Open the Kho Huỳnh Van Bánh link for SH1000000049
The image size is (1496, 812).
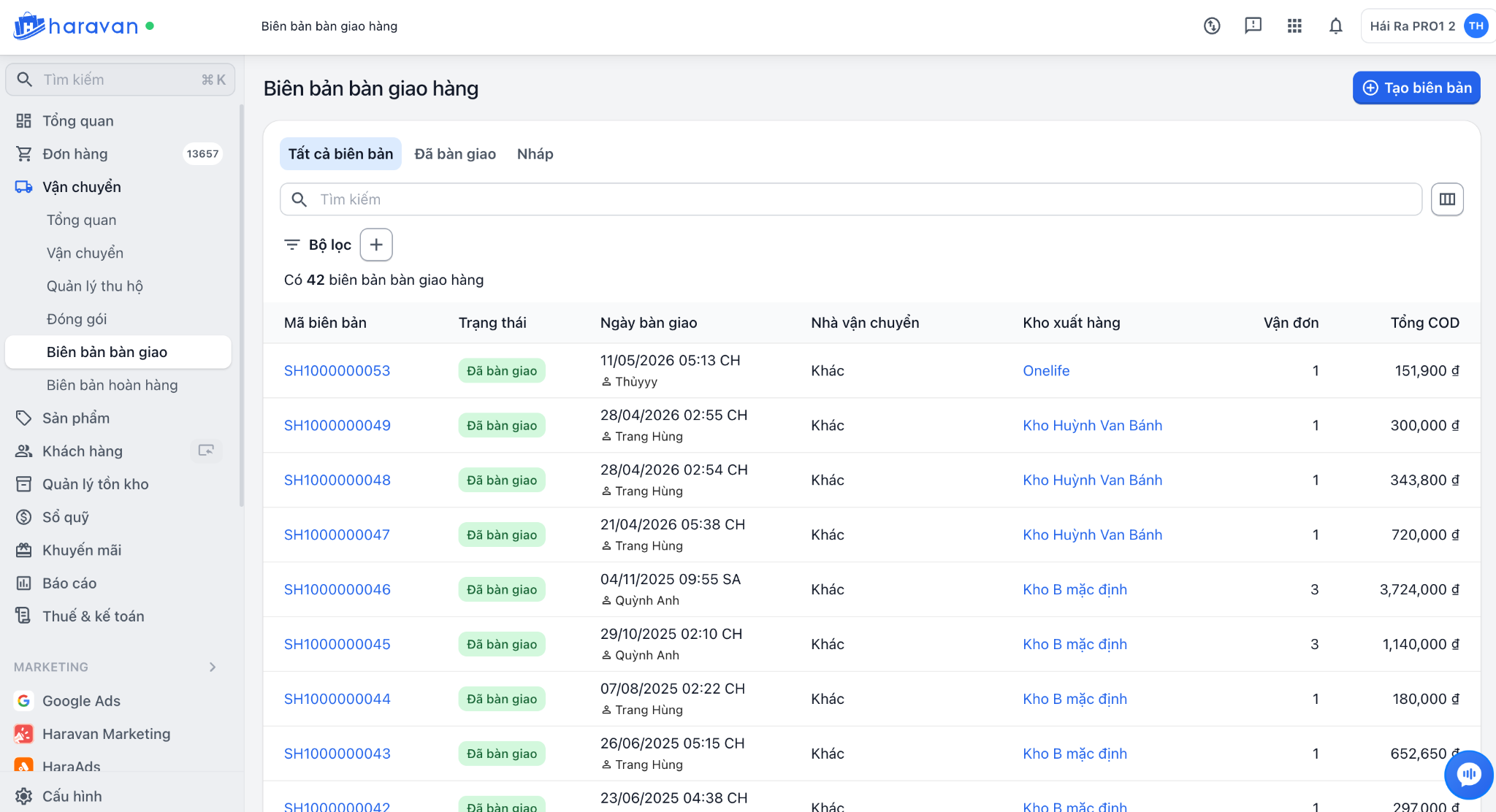click(1092, 425)
